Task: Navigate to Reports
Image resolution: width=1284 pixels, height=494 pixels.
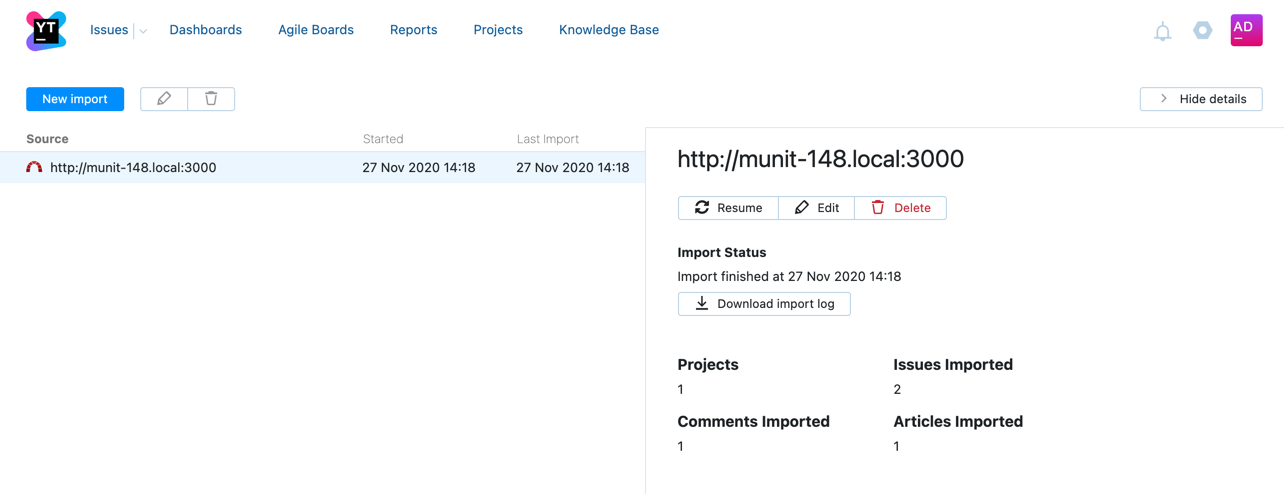Action: click(x=413, y=30)
